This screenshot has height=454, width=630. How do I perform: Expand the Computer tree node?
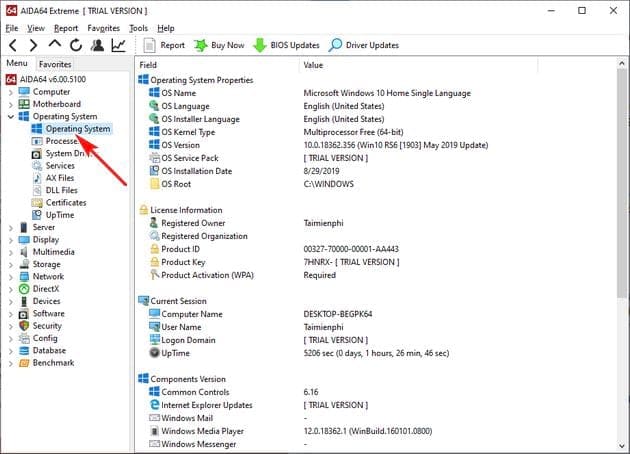click(10, 92)
